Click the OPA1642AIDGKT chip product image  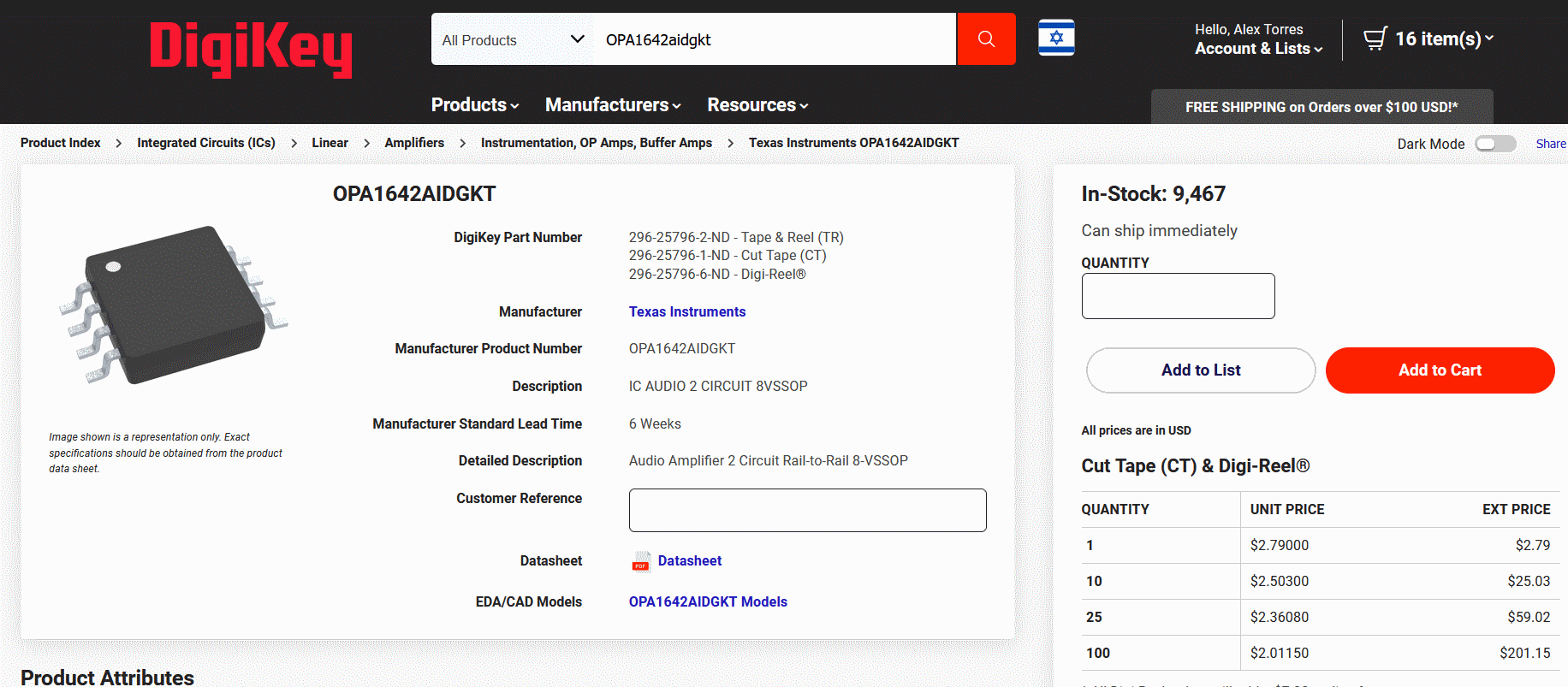tap(174, 304)
